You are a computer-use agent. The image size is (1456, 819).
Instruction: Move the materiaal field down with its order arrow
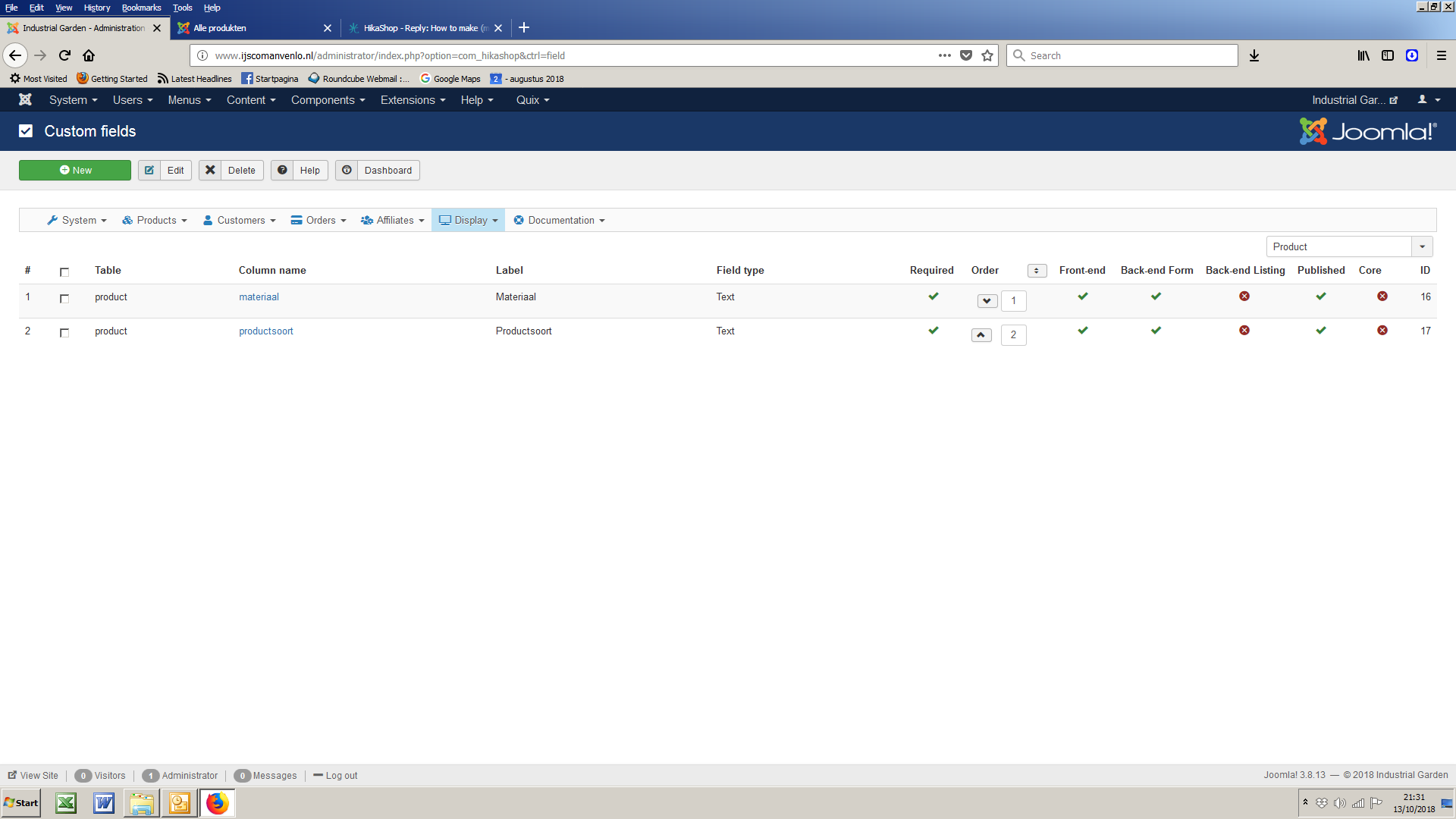(x=987, y=301)
